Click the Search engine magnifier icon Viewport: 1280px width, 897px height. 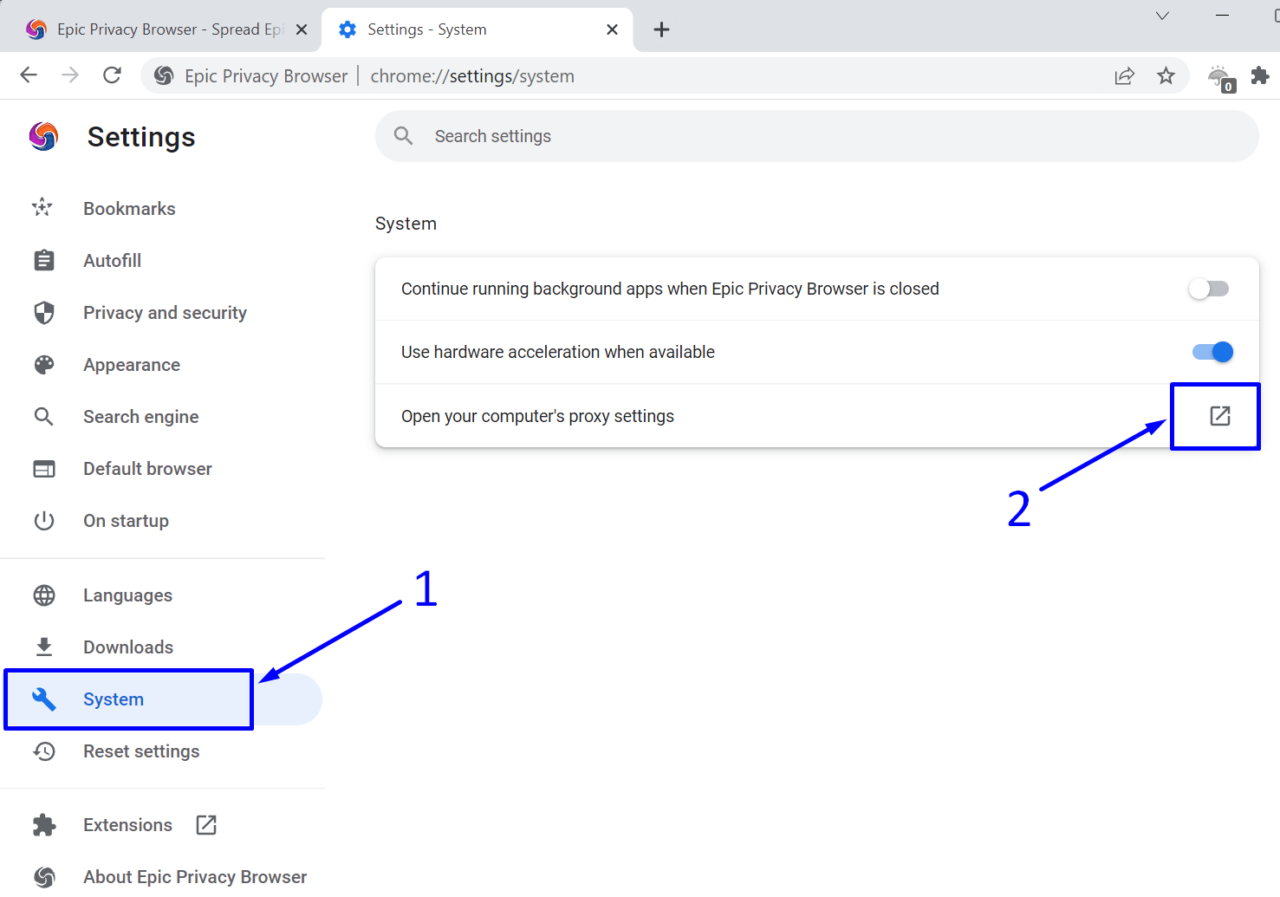coord(44,416)
